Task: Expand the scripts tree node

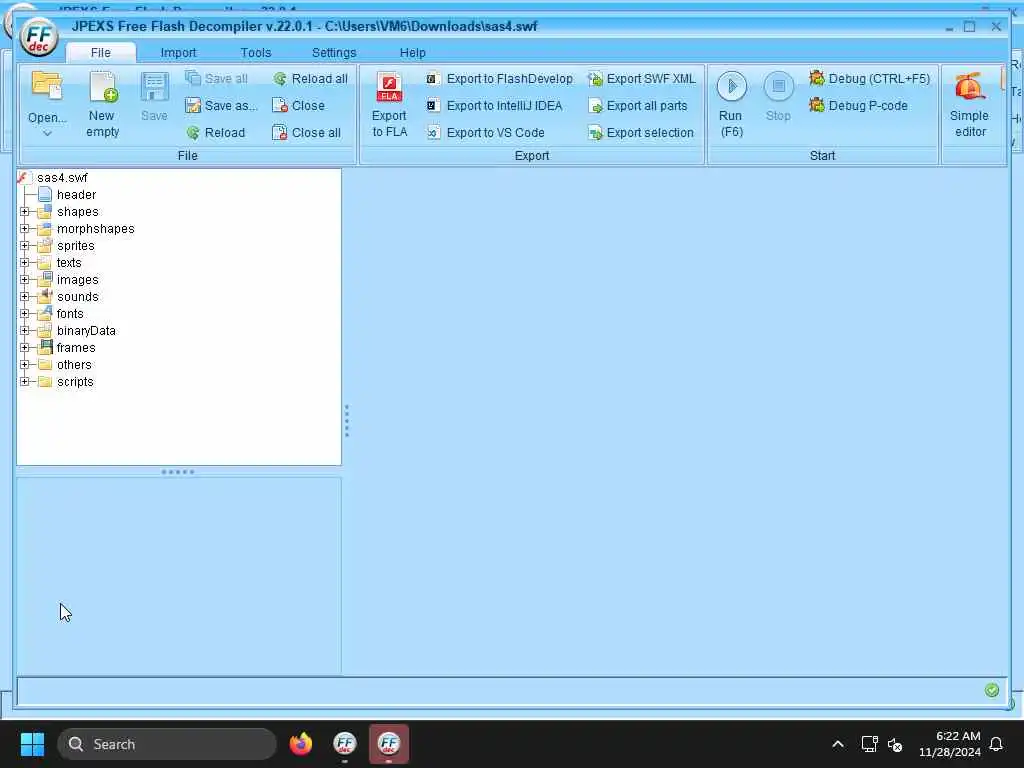Action: coord(25,381)
